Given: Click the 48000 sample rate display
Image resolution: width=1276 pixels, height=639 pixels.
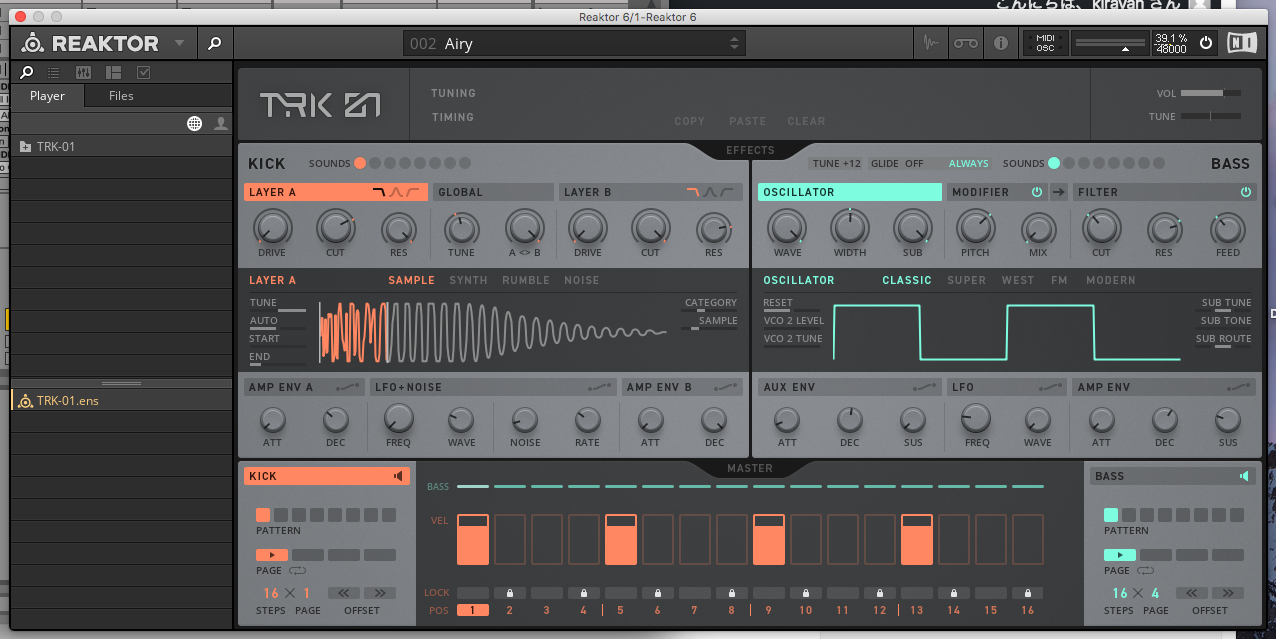Looking at the screenshot, I should pyautogui.click(x=1173, y=48).
